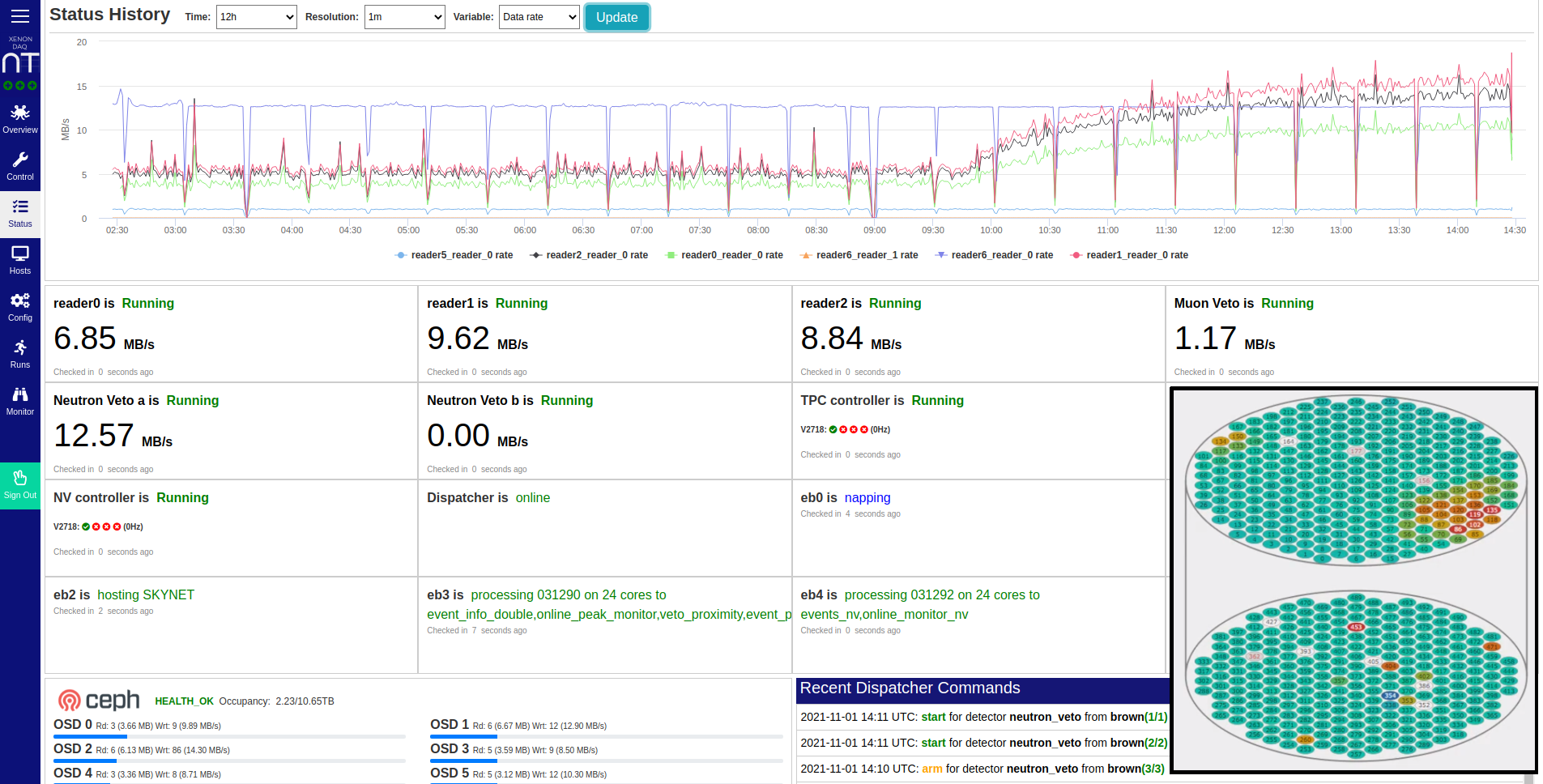The height and width of the screenshot is (784, 1543).
Task: Click the PMT array hit-pattern image
Action: point(1353,580)
